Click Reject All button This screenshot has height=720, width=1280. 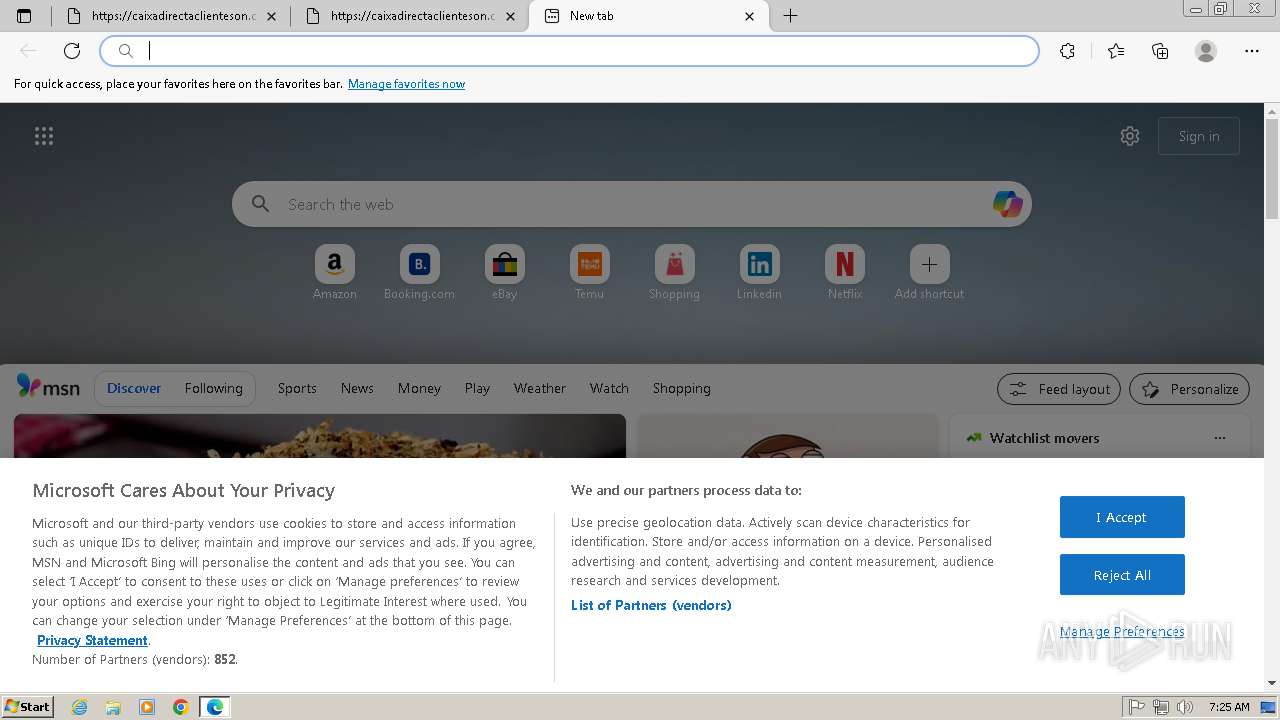click(1122, 575)
